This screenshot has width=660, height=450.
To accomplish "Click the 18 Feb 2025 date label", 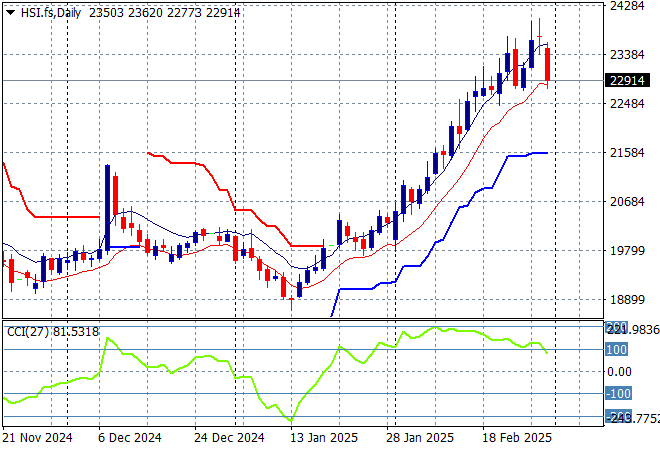I will (518, 438).
